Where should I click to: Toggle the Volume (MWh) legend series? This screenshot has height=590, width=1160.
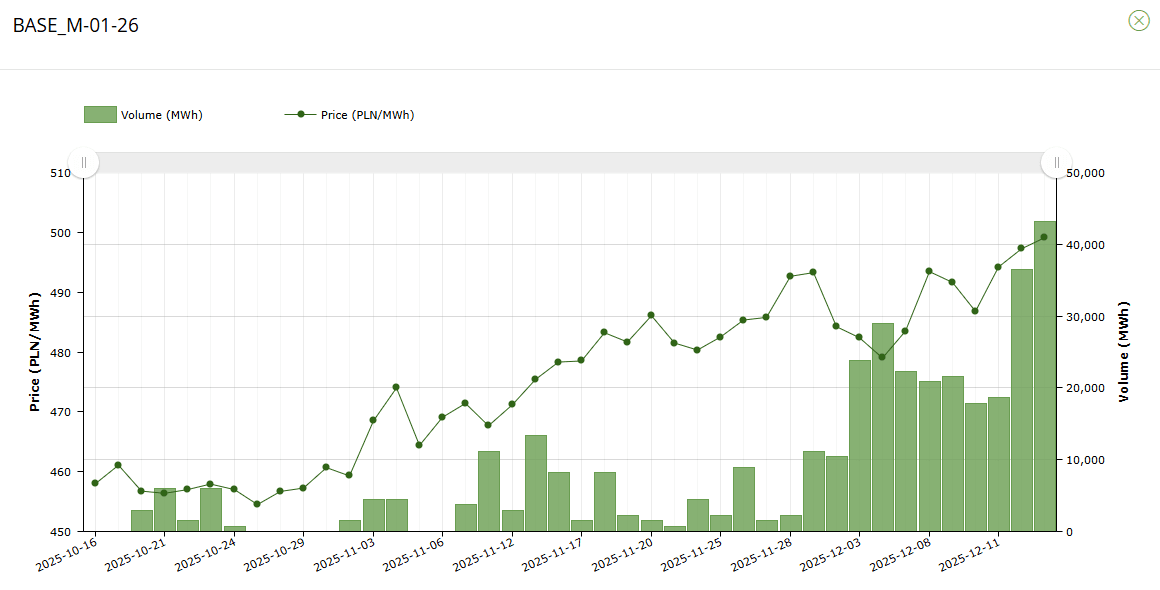(x=144, y=115)
